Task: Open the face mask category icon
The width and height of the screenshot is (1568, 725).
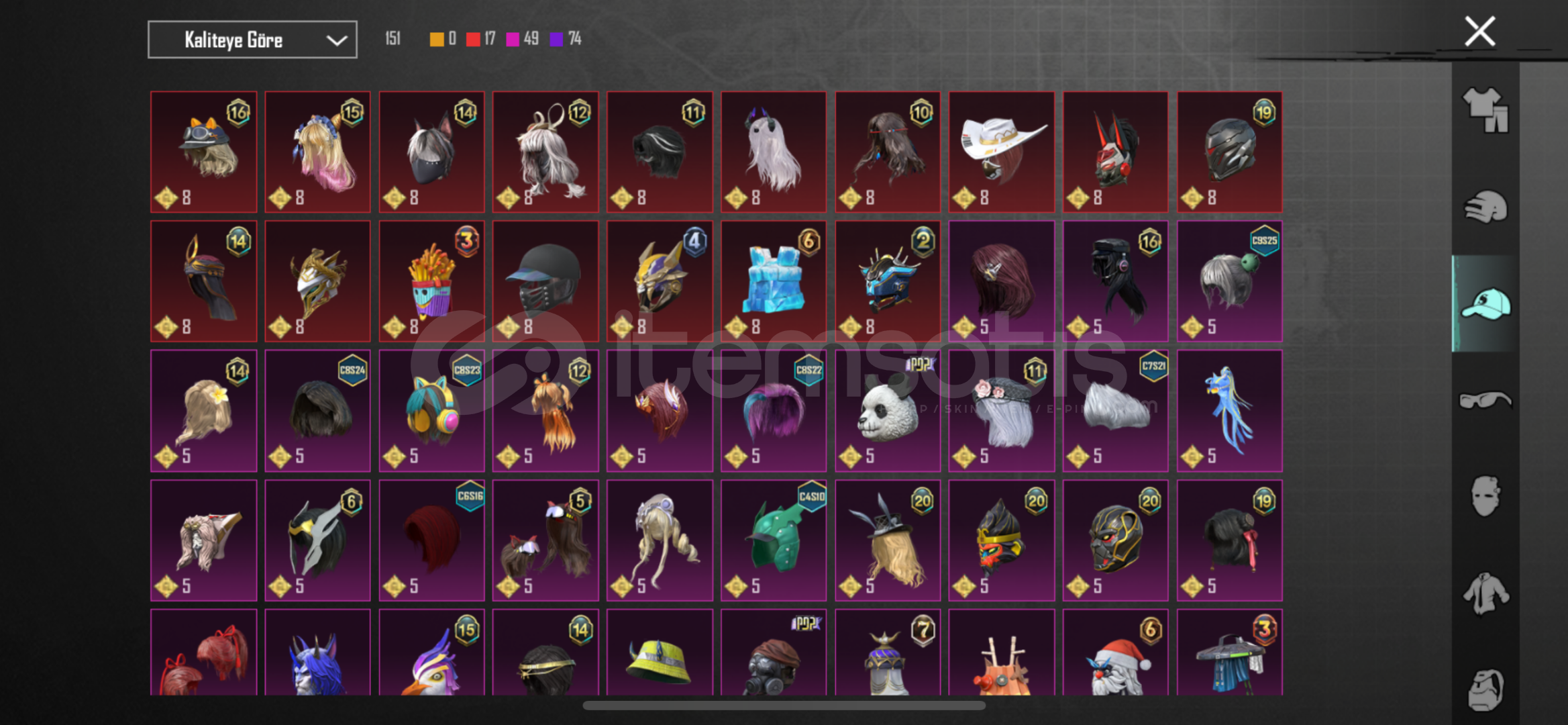Action: [x=1485, y=496]
